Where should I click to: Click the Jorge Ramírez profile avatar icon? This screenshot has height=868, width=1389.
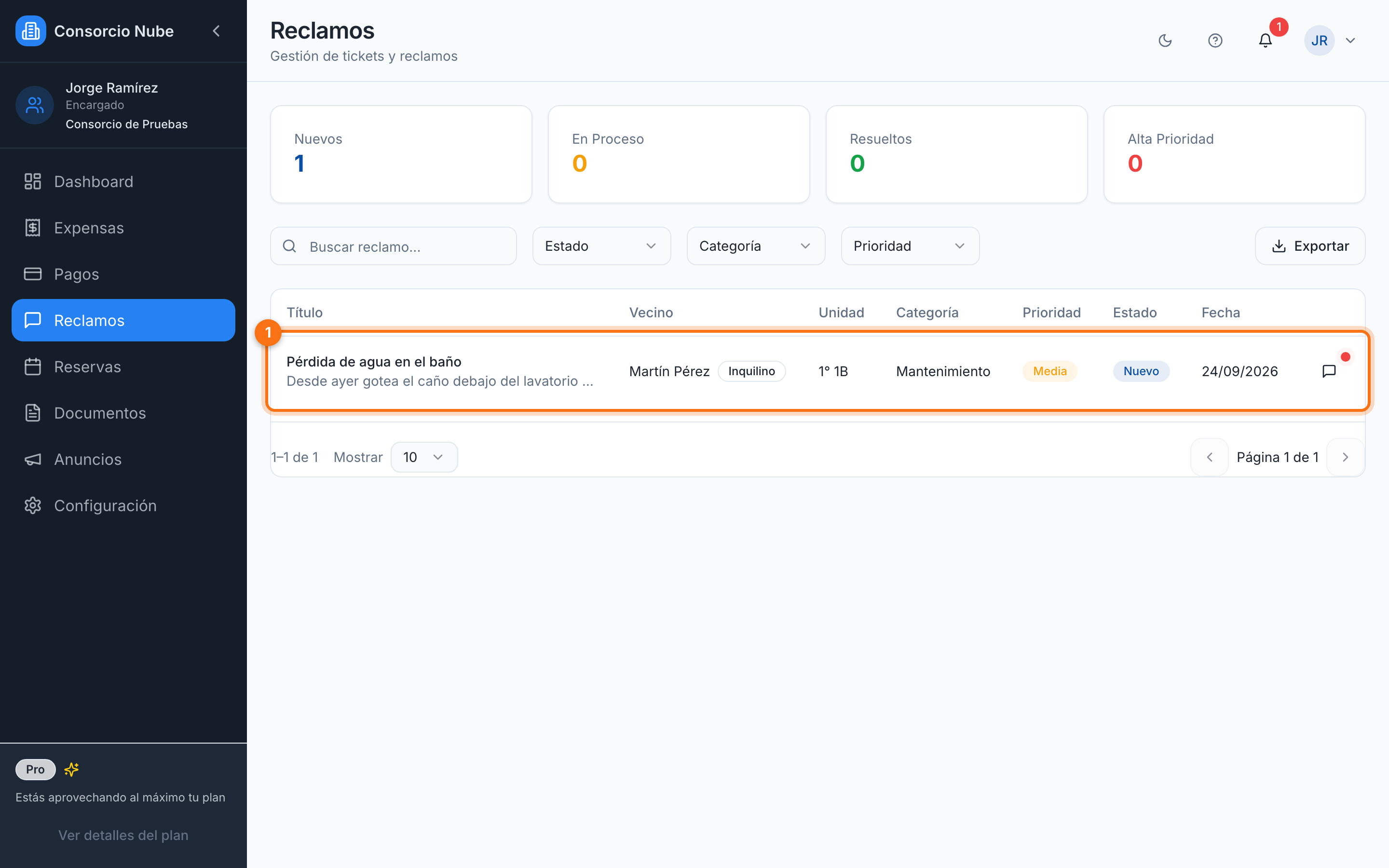pos(34,105)
